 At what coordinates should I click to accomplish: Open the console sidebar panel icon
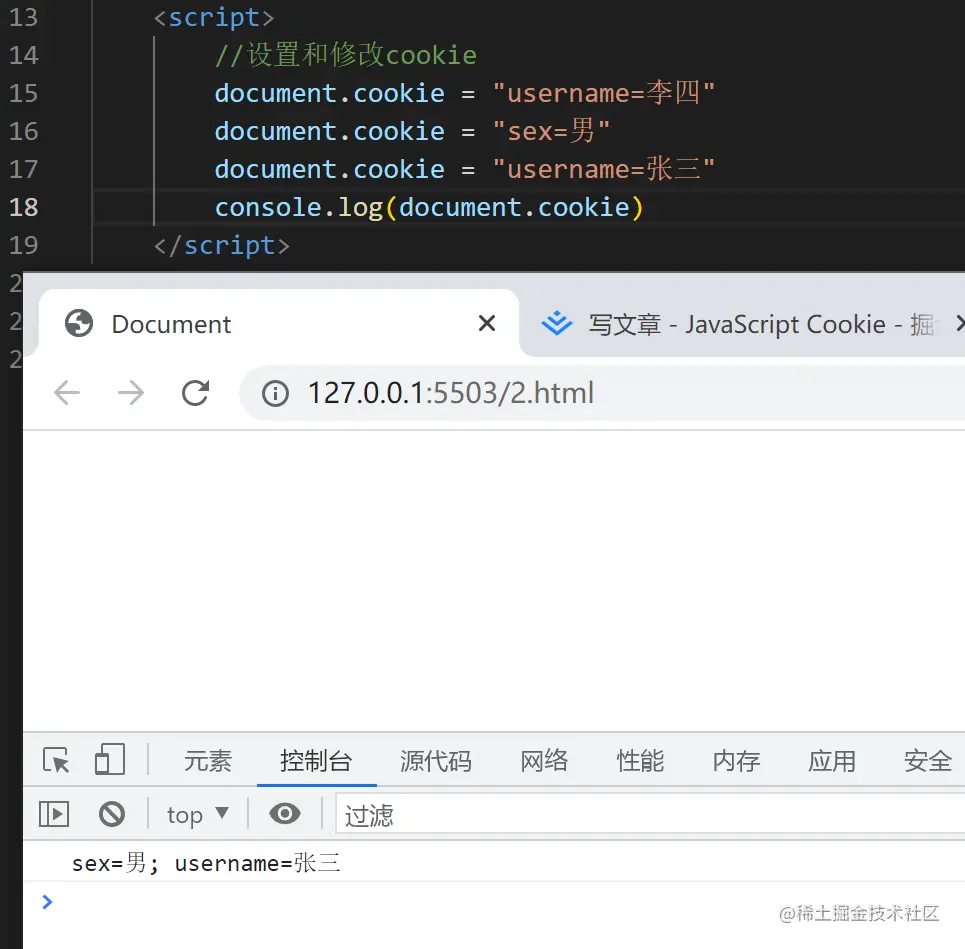click(x=54, y=814)
